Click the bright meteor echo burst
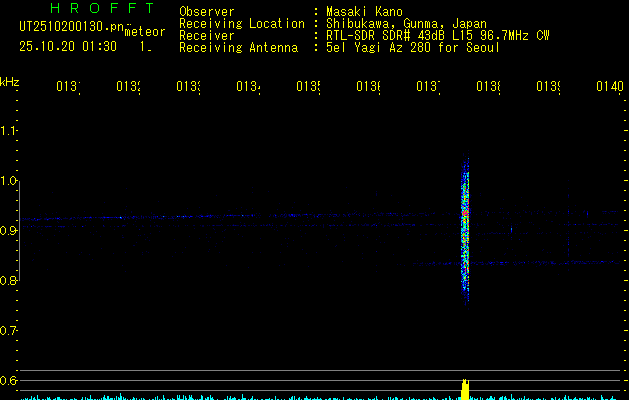 [x=465, y=228]
